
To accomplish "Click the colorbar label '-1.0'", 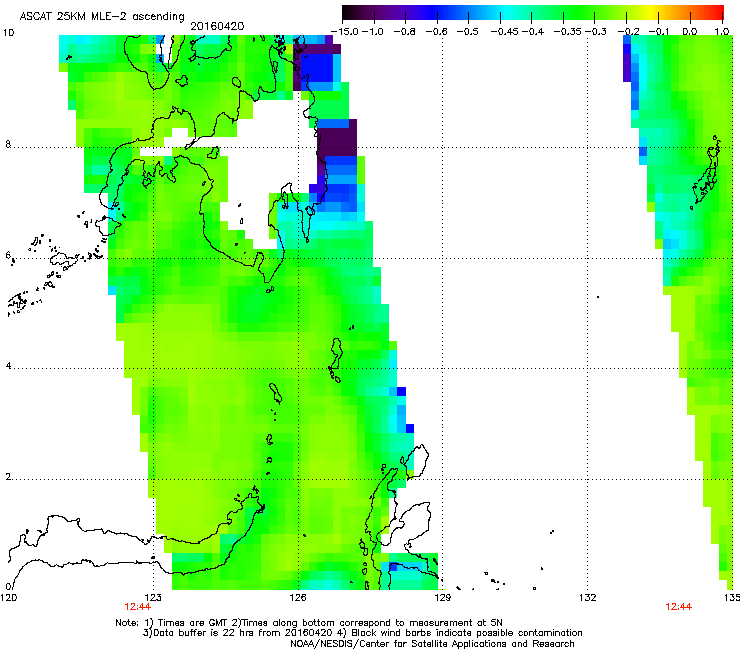I will (x=373, y=32).
